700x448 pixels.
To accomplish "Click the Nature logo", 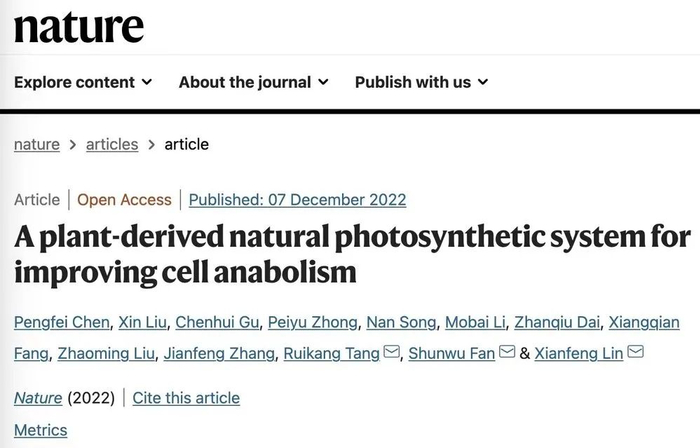I will point(79,27).
